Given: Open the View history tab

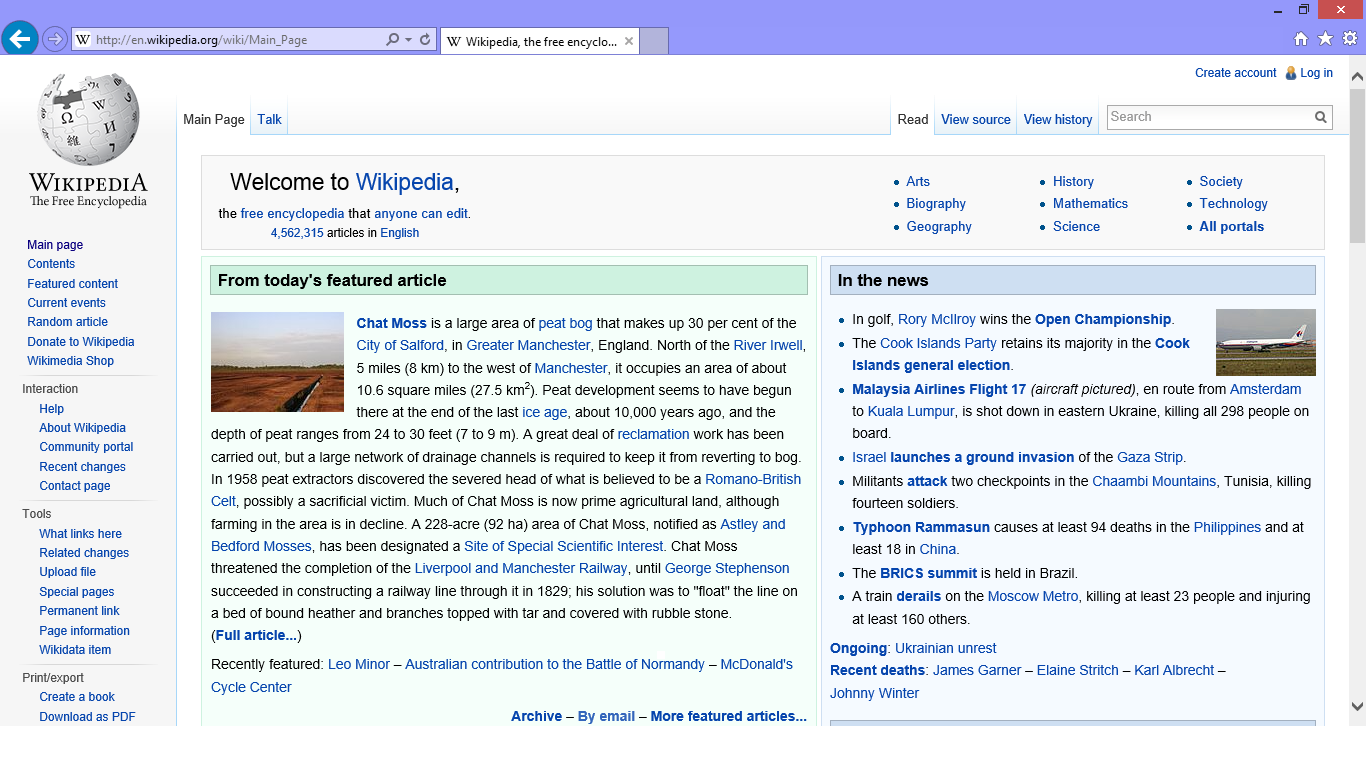Looking at the screenshot, I should (1057, 119).
